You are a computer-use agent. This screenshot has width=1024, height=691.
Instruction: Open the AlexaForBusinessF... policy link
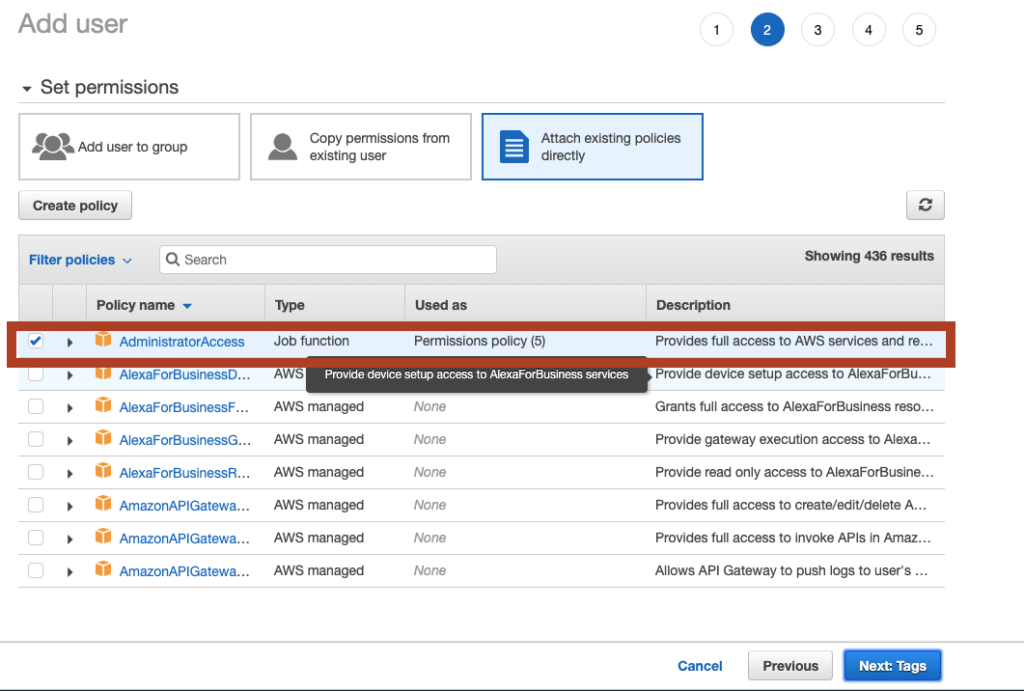click(184, 407)
